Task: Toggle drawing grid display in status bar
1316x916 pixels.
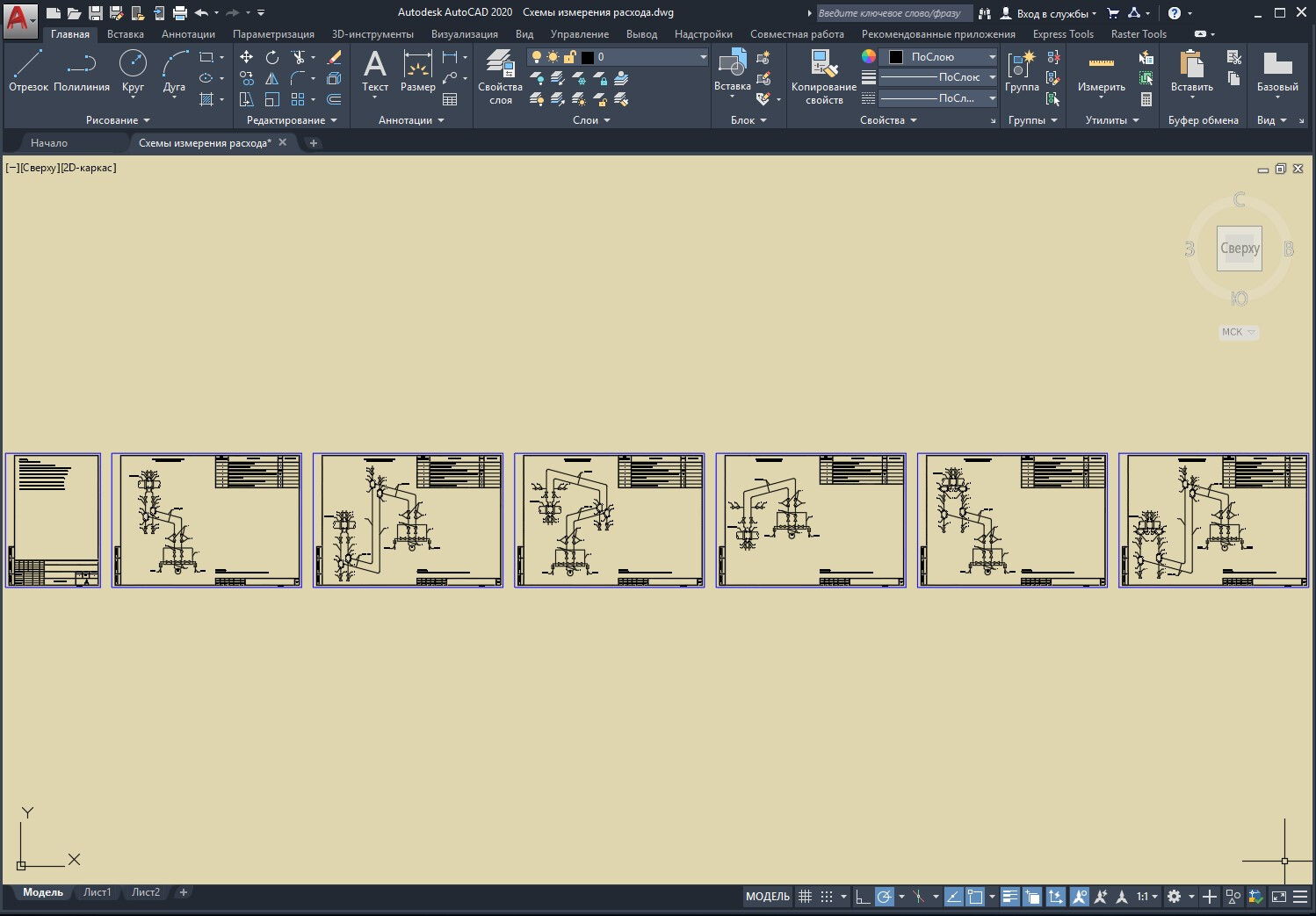Action: coord(805,897)
